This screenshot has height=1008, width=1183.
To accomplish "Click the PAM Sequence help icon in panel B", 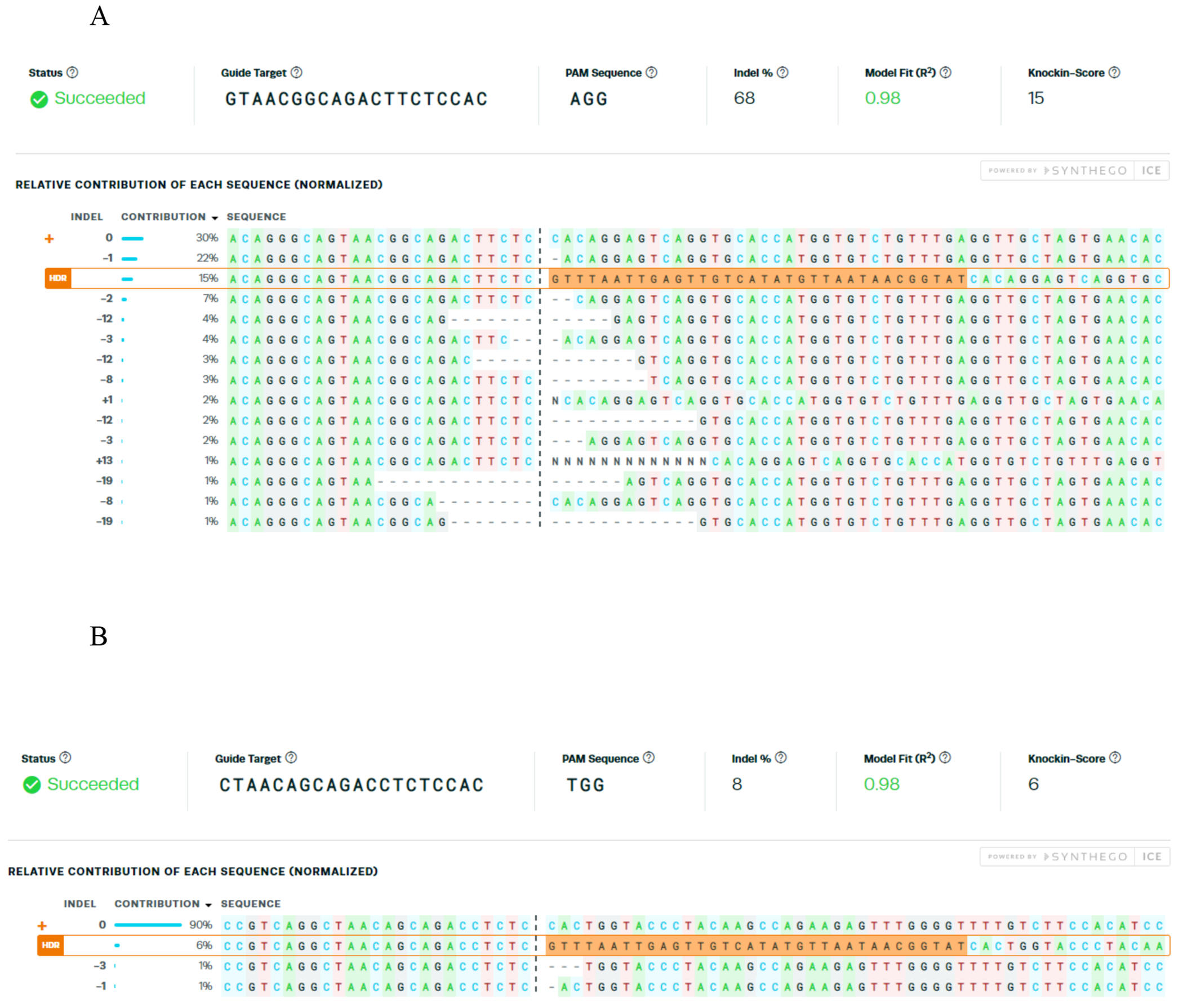I will tap(648, 757).
